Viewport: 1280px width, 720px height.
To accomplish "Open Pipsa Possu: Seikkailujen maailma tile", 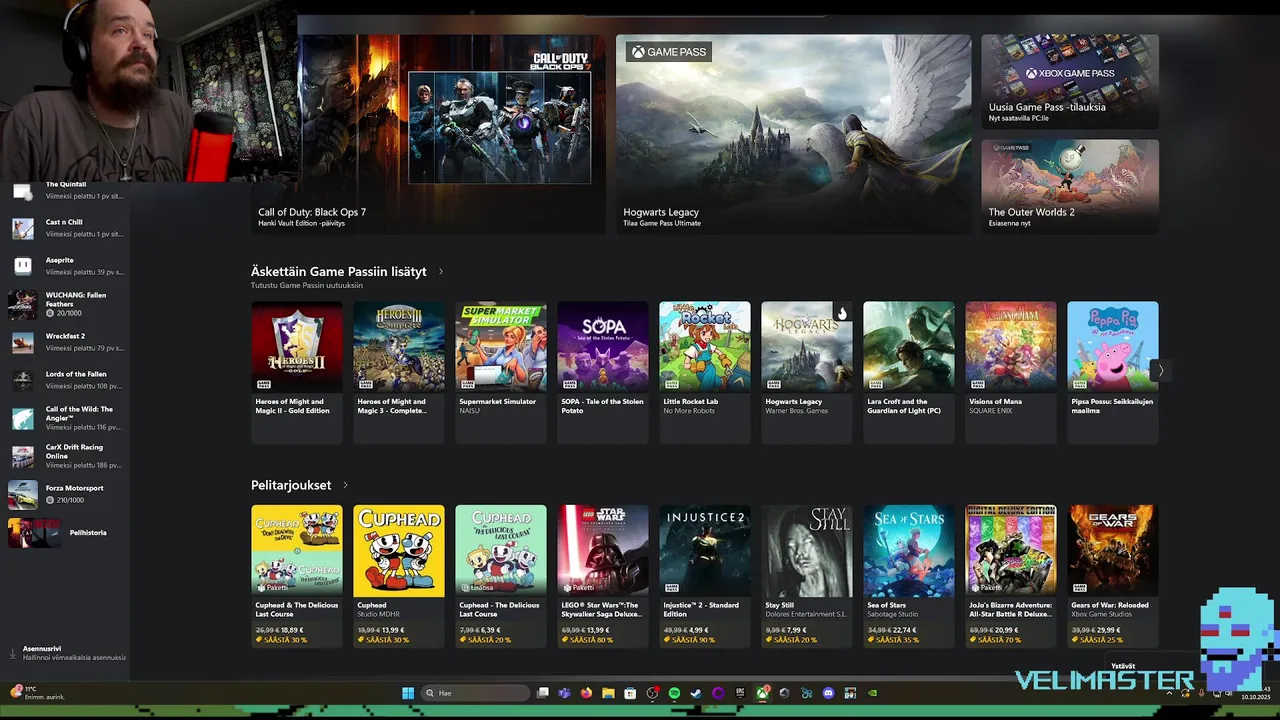I will [x=1112, y=372].
